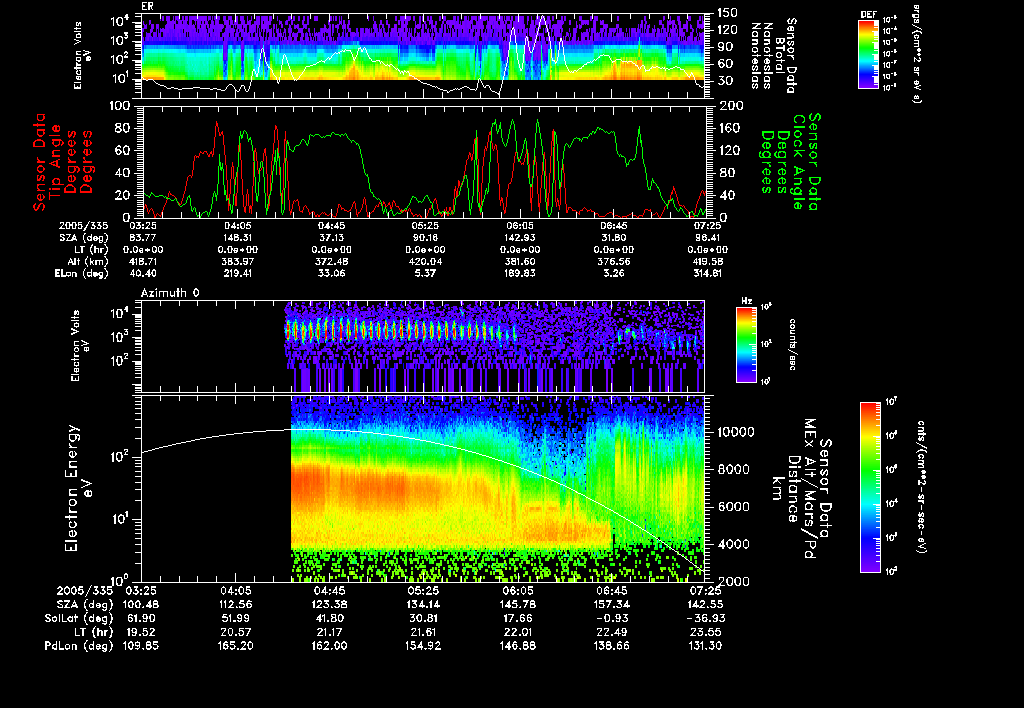This screenshot has height=708, width=1024.
Task: Click the Tip Angle and Clock Angle line plot
Action: [x=423, y=161]
